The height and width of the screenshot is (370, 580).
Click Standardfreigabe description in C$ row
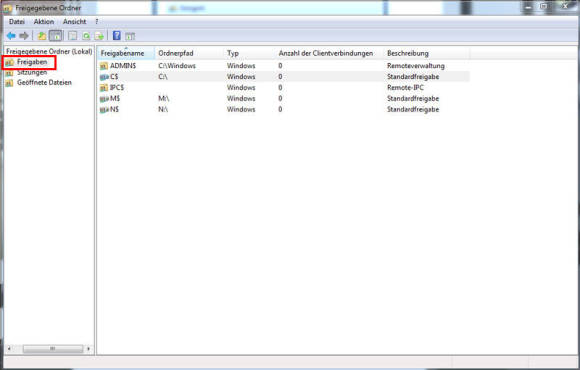click(x=413, y=77)
